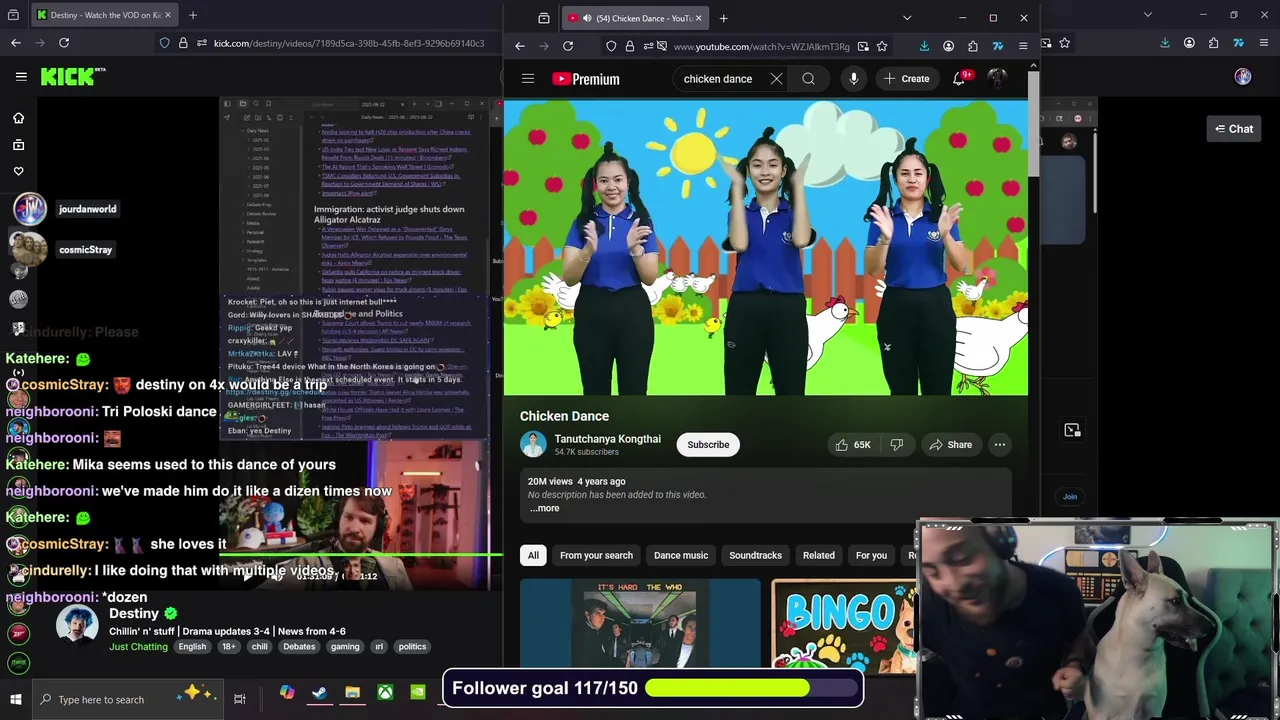Open downloads in YouTube browser window
Image resolution: width=1280 pixels, height=720 pixels.
click(924, 46)
